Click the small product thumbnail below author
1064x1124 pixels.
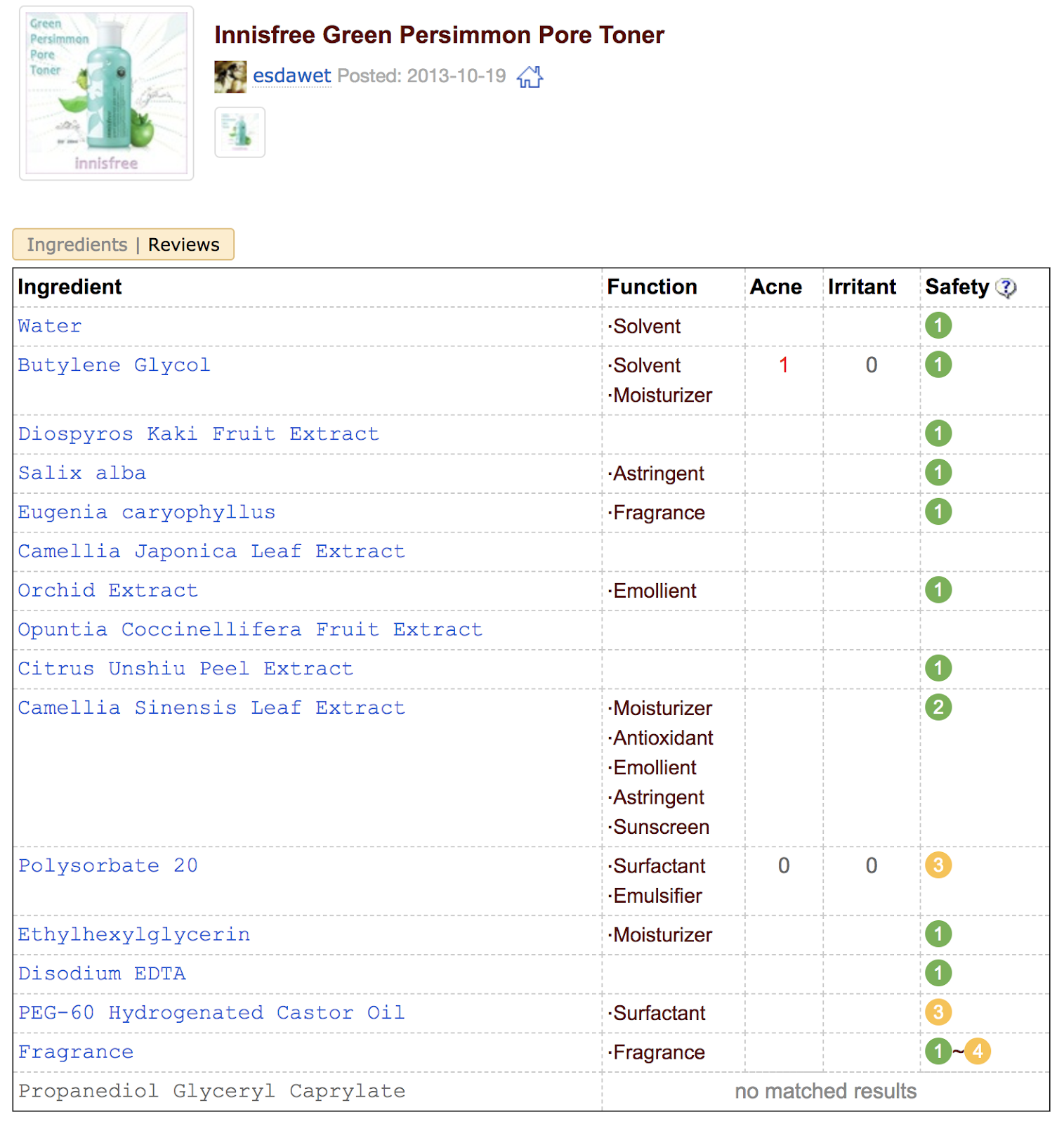(240, 132)
